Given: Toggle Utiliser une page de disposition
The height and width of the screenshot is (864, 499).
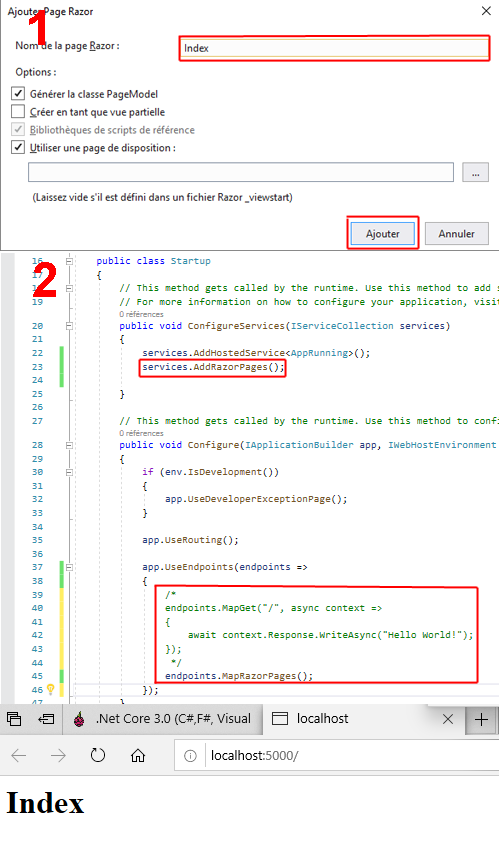Looking at the screenshot, I should point(18,147).
